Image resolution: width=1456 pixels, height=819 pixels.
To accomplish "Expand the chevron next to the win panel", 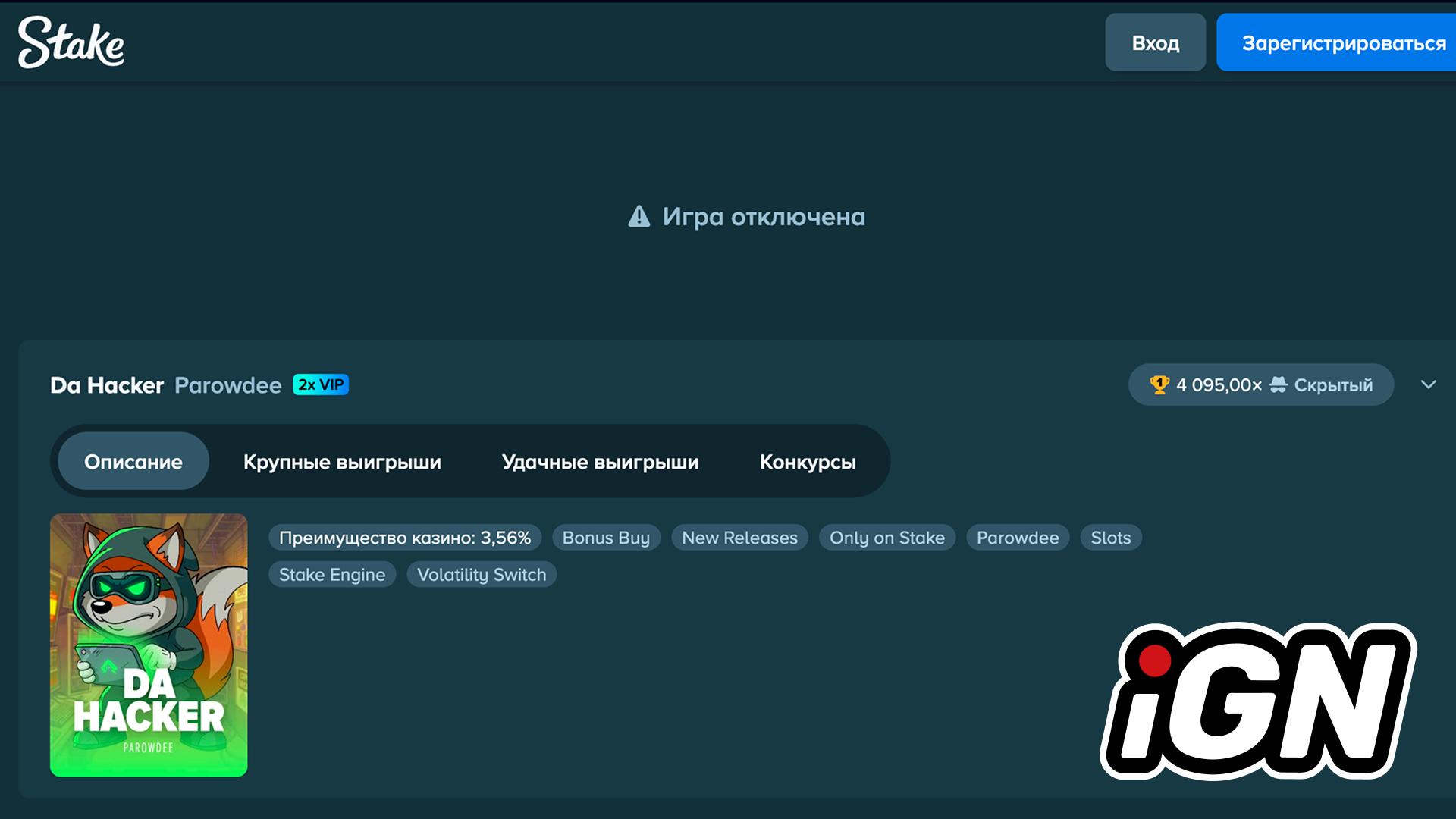I will tap(1429, 385).
